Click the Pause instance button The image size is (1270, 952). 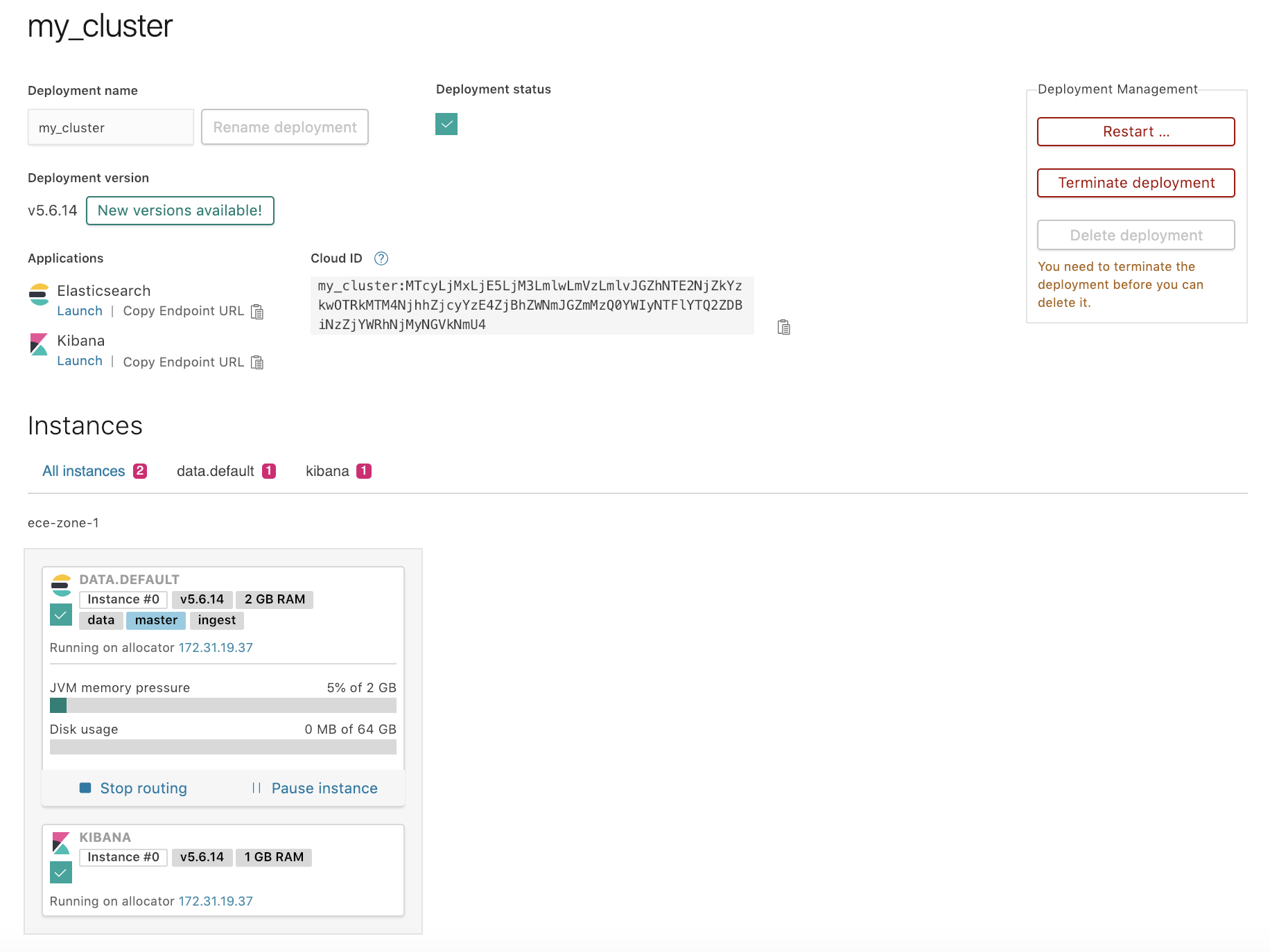click(x=315, y=788)
